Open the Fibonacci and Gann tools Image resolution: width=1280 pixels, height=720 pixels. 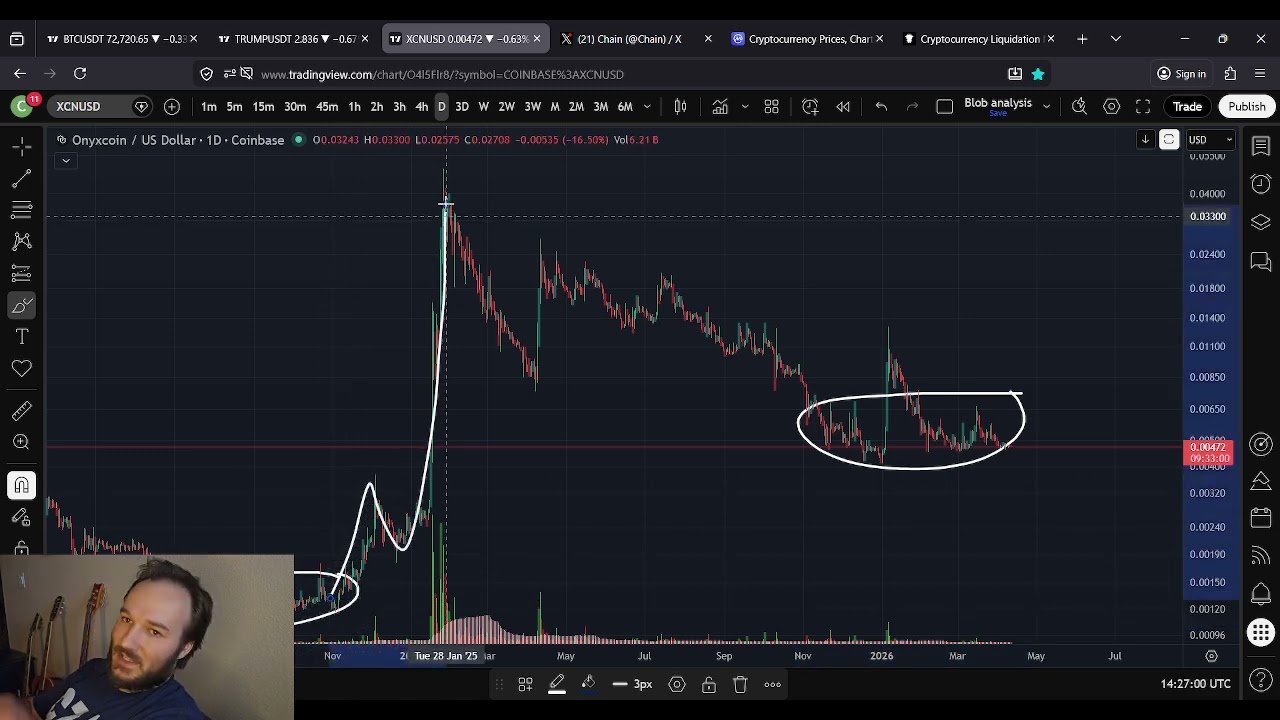[x=21, y=210]
